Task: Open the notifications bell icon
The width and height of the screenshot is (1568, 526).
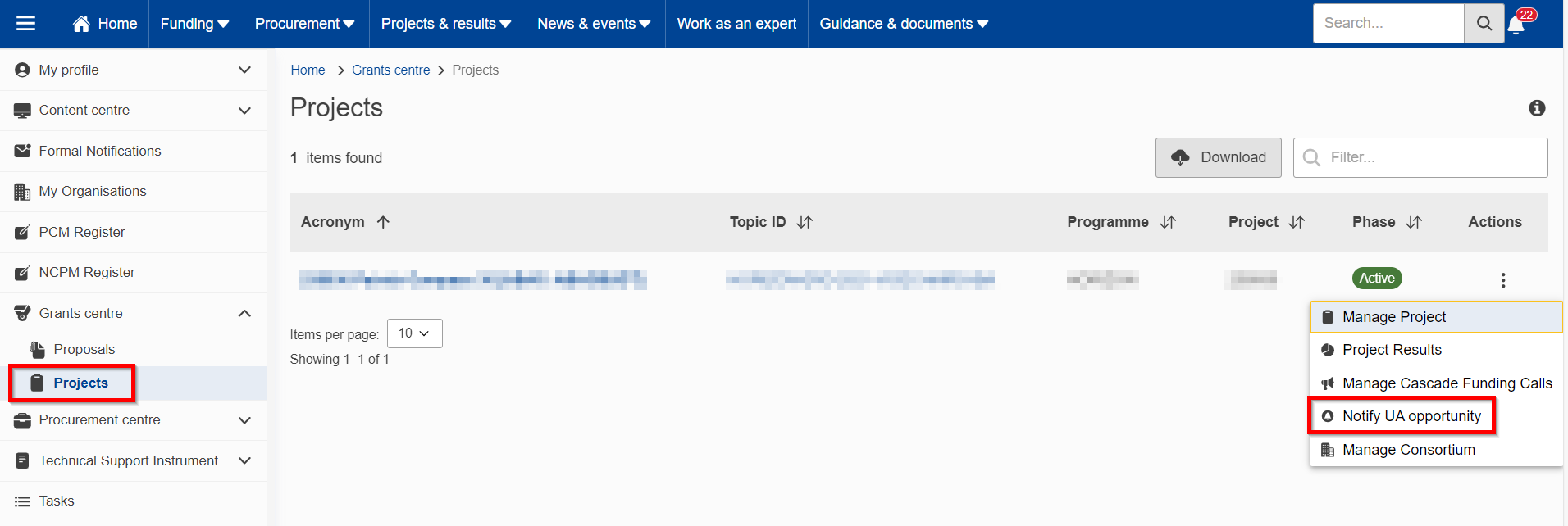Action: 1516,25
